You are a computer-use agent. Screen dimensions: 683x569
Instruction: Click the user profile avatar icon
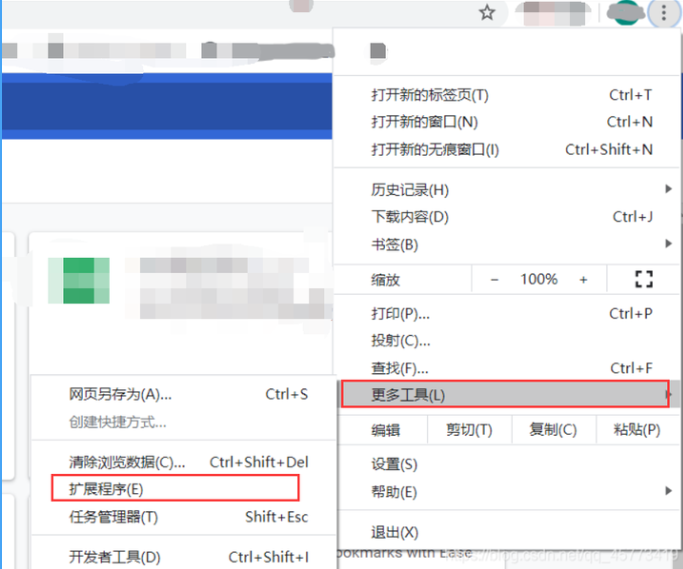click(x=623, y=13)
